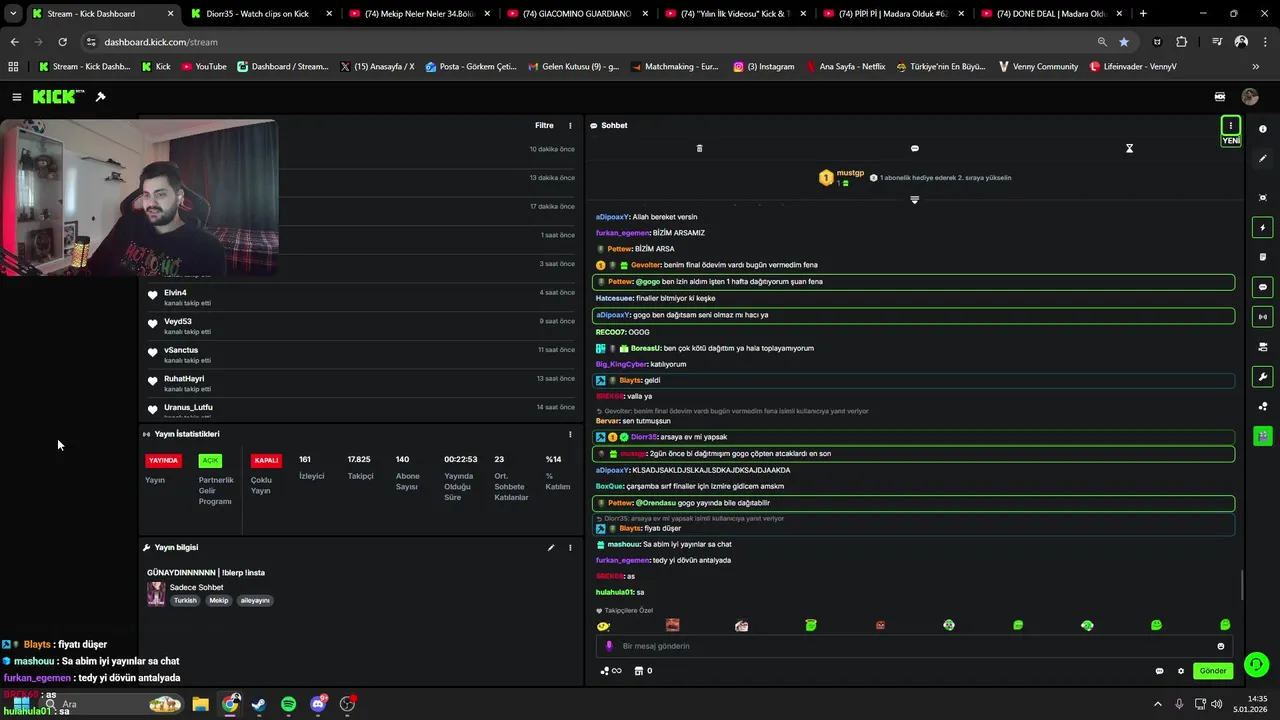Open the emoji picker in message box
This screenshot has height=720, width=1280.
pos(1220,646)
